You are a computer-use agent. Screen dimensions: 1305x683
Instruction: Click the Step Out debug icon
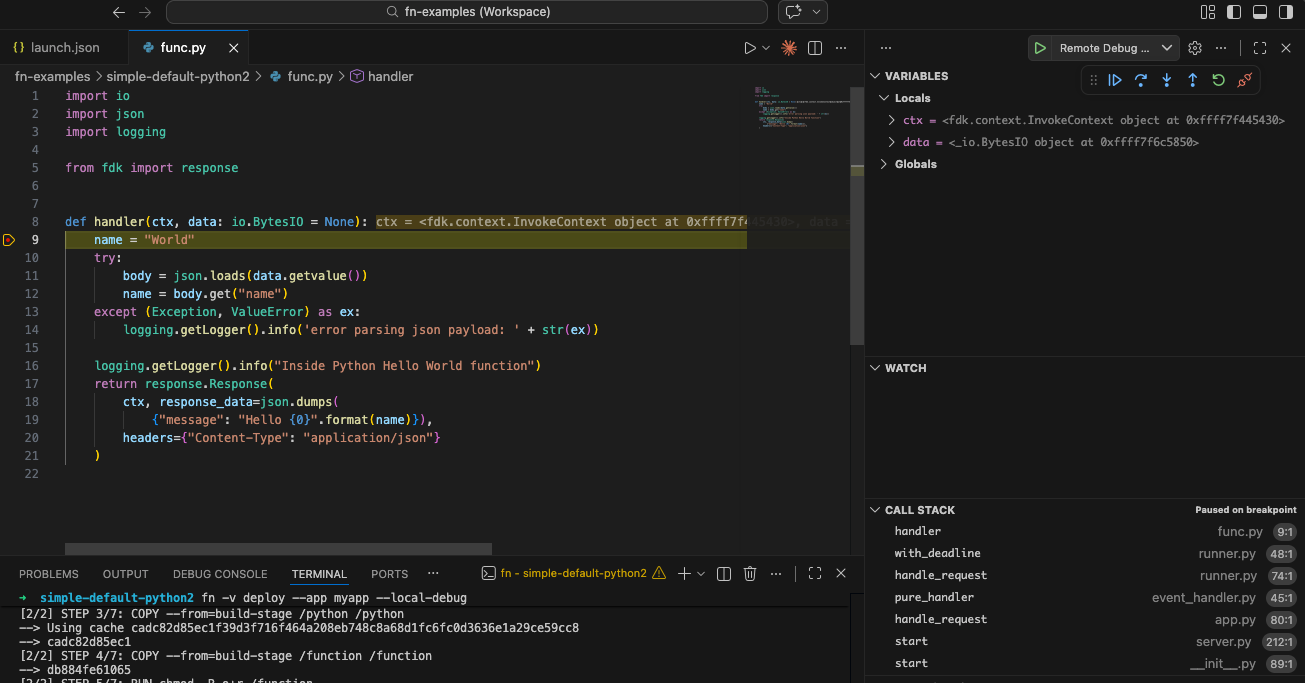pyautogui.click(x=1193, y=80)
